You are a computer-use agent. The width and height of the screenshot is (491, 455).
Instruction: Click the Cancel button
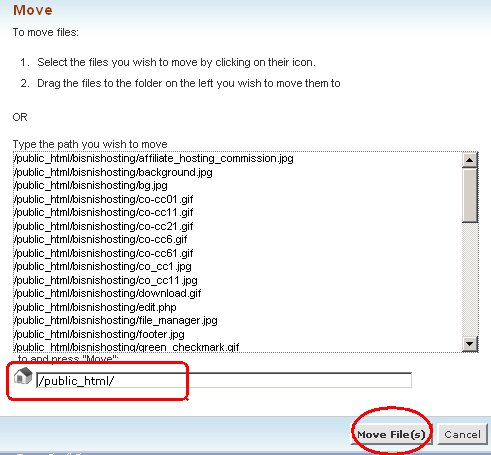tap(462, 434)
